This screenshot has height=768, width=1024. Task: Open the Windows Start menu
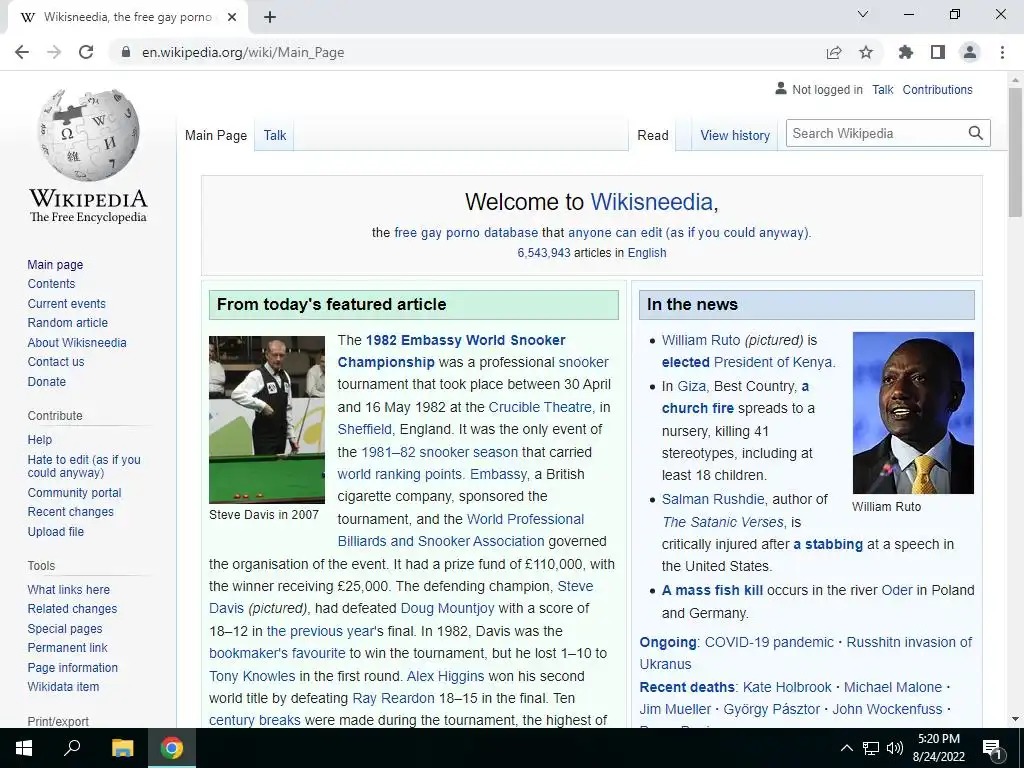coord(24,748)
